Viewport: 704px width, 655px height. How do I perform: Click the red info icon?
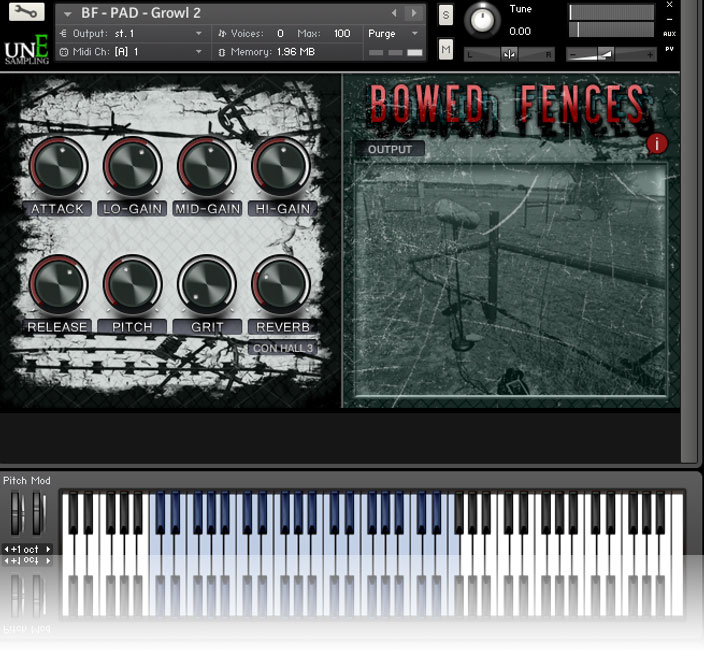(657, 144)
